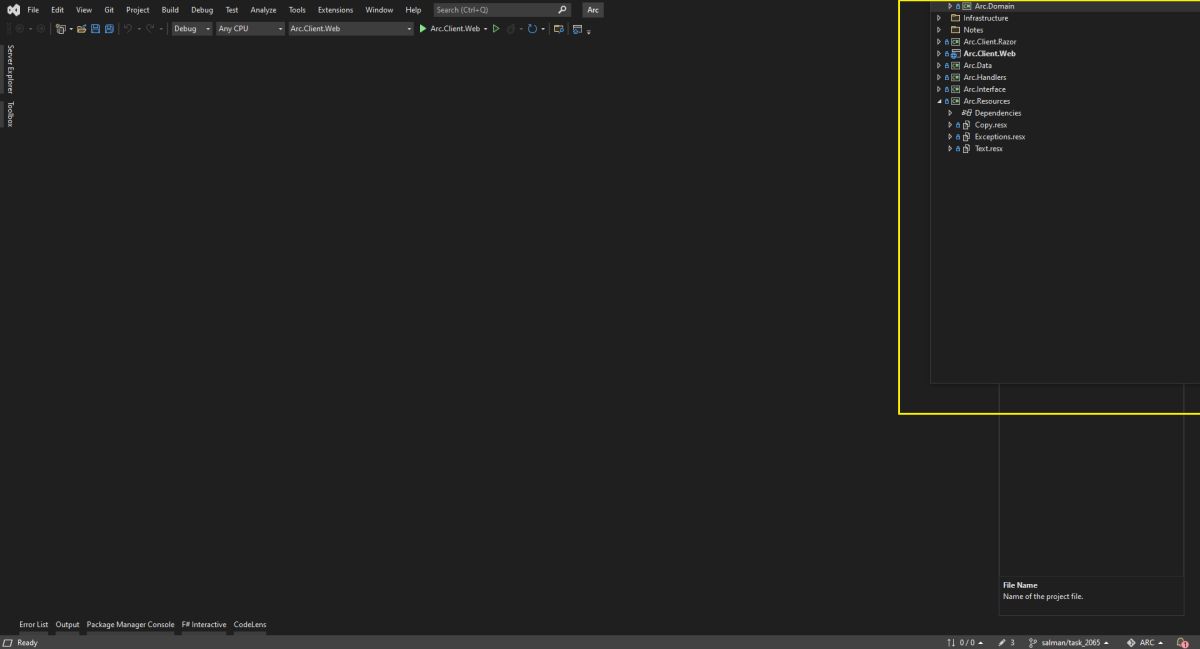Click the Notes folder icon

click(x=955, y=30)
